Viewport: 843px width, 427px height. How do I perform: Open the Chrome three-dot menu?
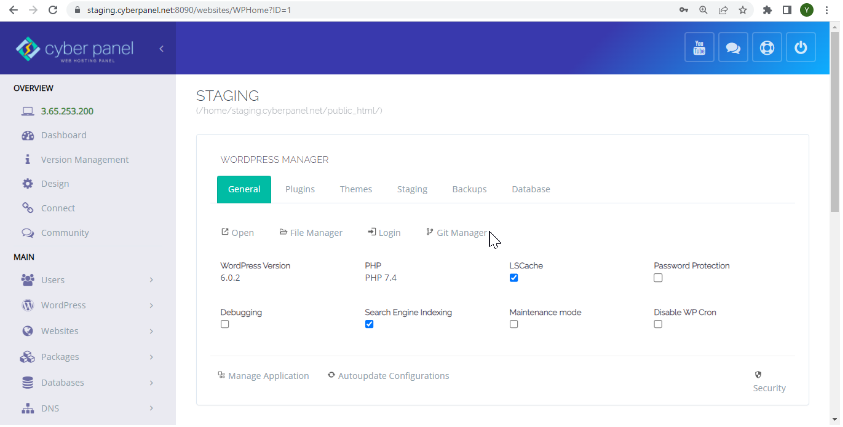coord(827,10)
